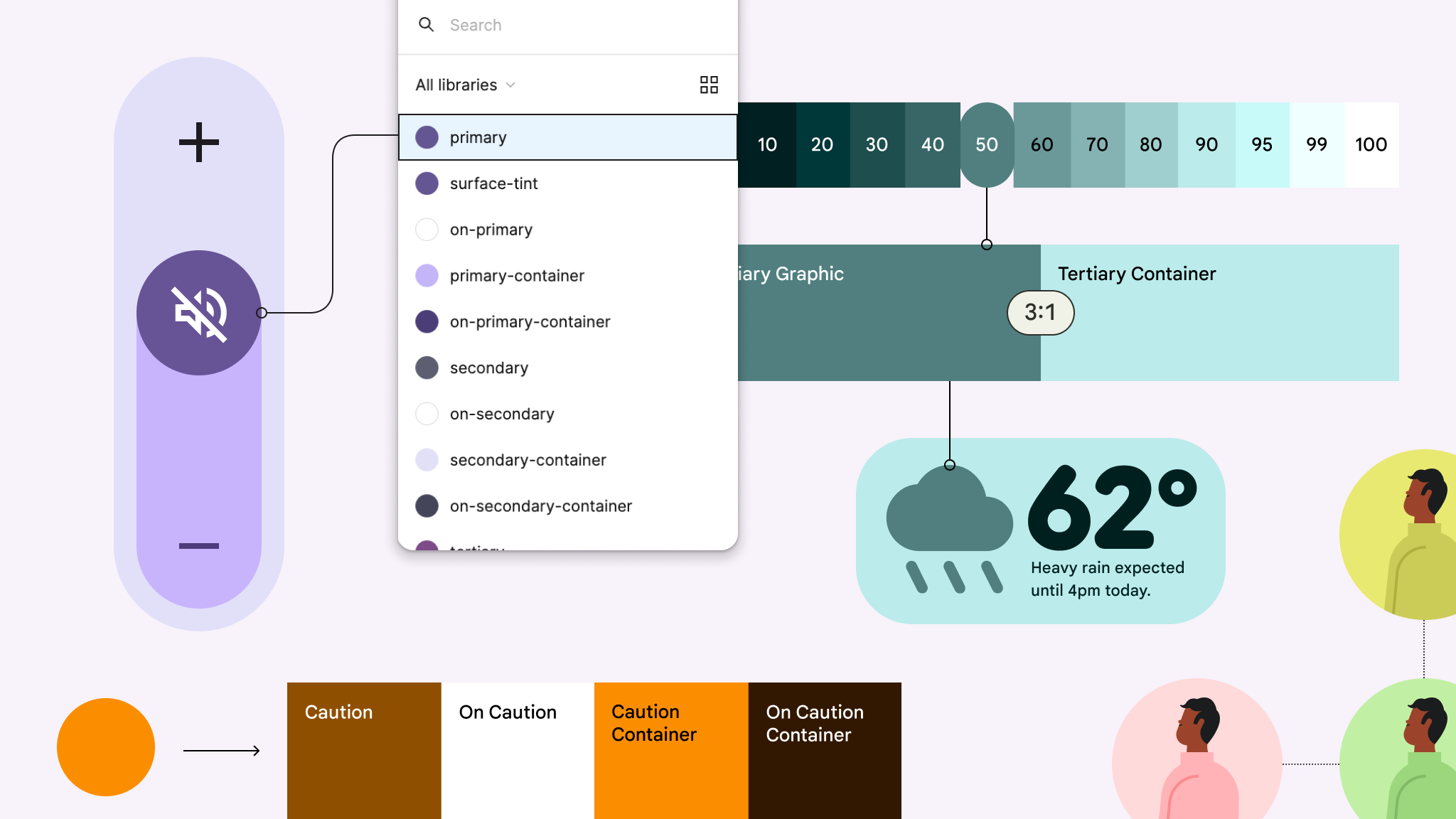Click the chevron next to All libraries
Screen dimensions: 1456x819
(510, 85)
